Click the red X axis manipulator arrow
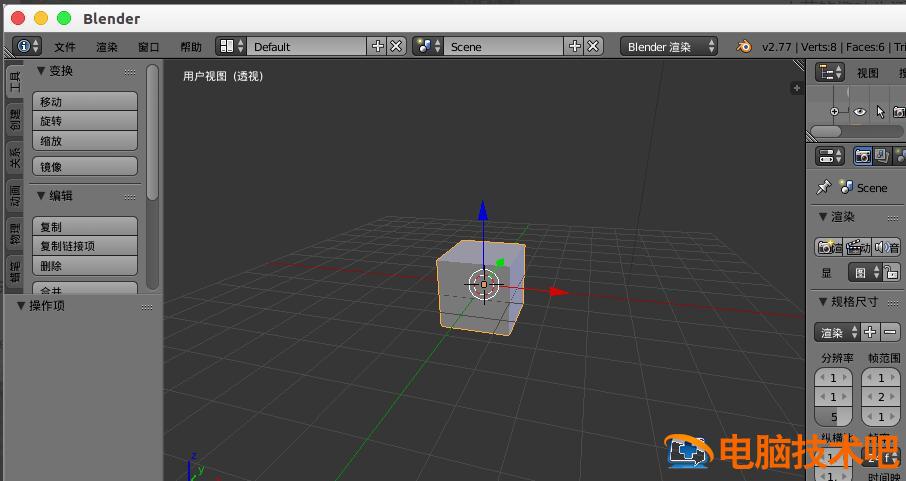 558,292
